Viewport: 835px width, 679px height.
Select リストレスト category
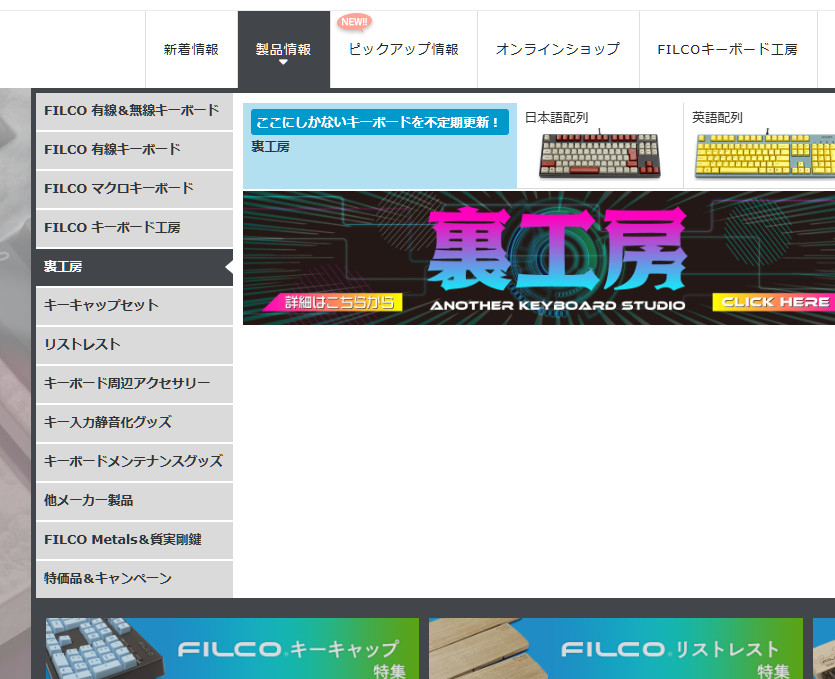pos(134,345)
